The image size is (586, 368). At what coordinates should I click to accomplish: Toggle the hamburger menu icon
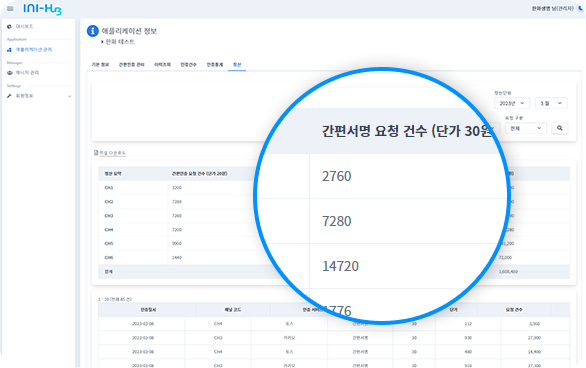10,9
